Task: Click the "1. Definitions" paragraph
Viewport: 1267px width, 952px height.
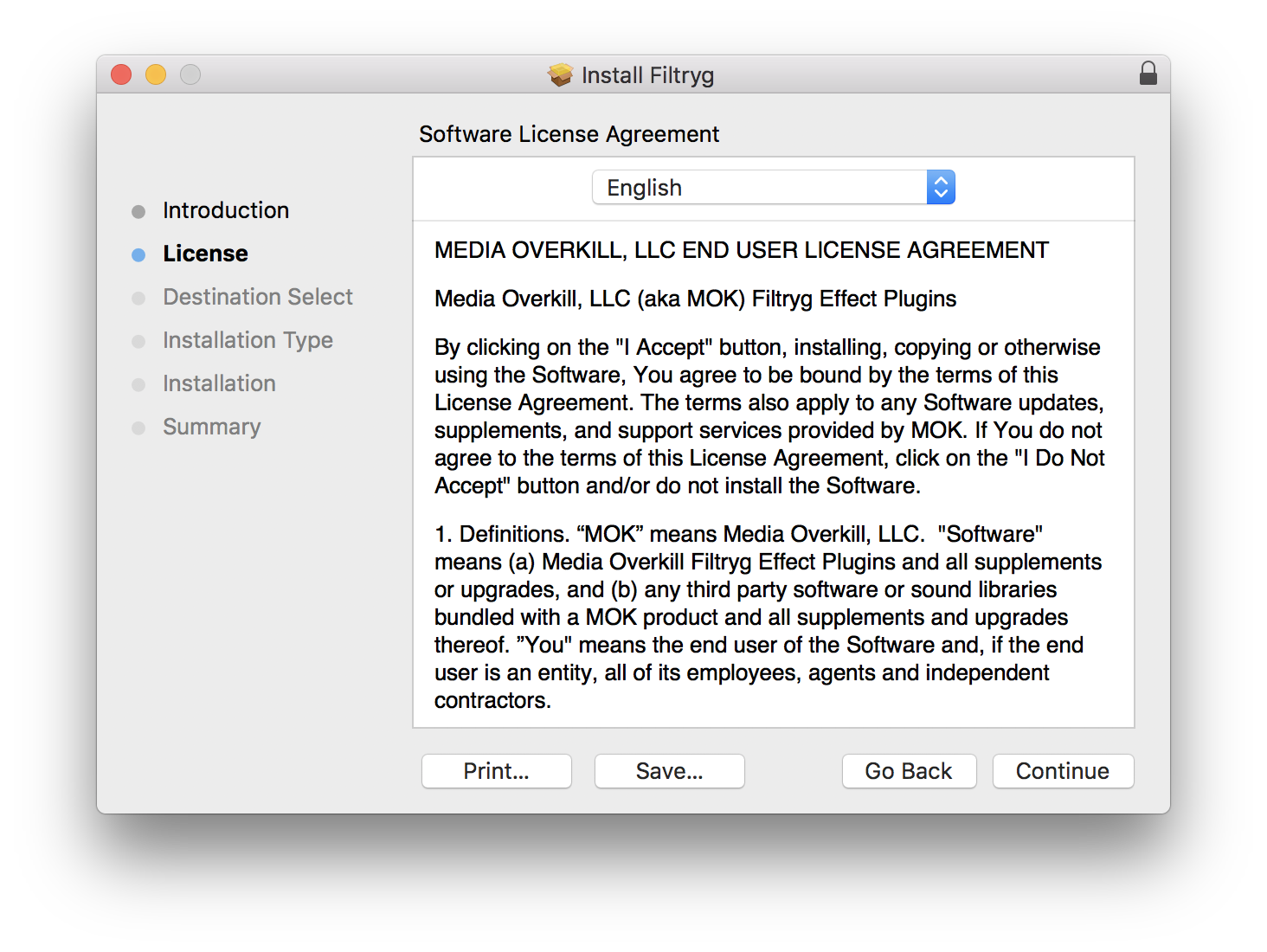Action: click(768, 617)
